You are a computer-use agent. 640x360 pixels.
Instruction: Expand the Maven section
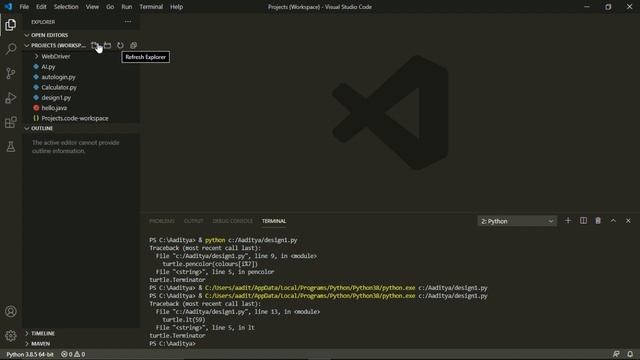(82, 344)
